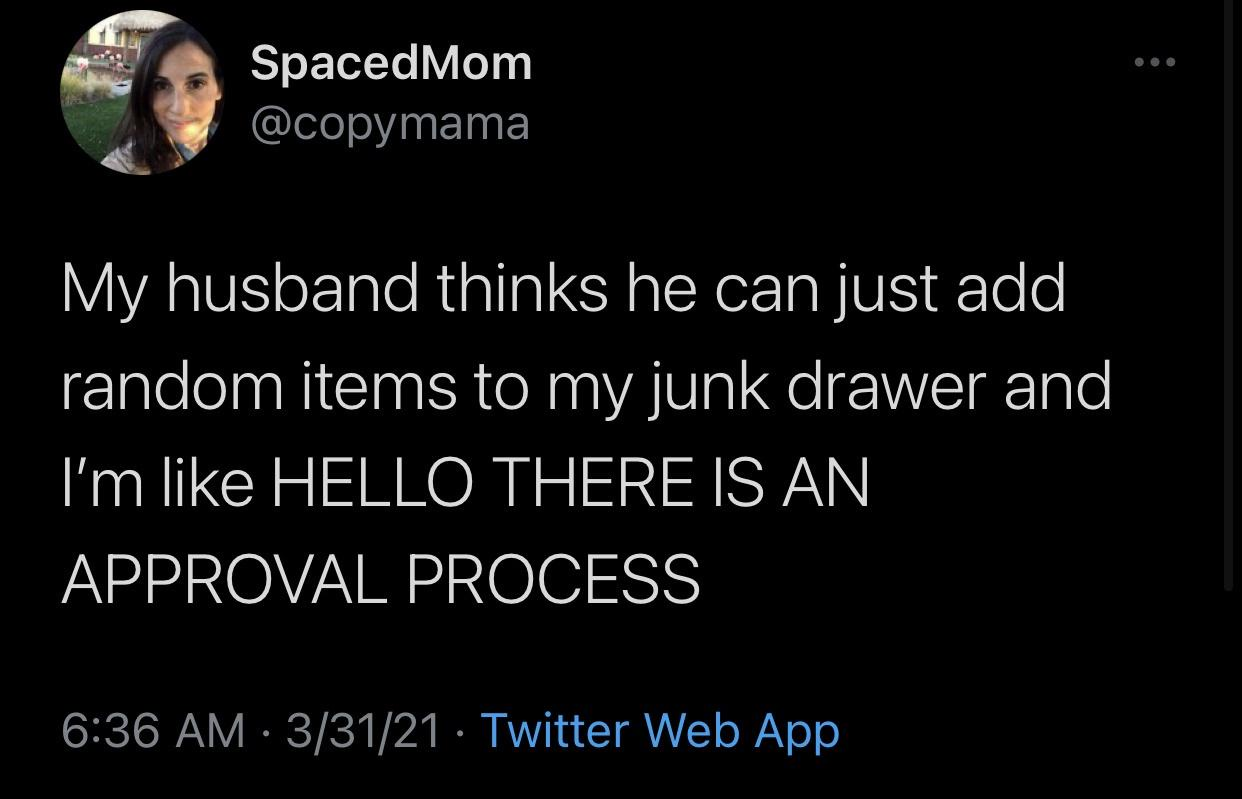The image size is (1242, 799).
Task: Click the capitalized word "PROCESS"
Action: click(x=555, y=578)
